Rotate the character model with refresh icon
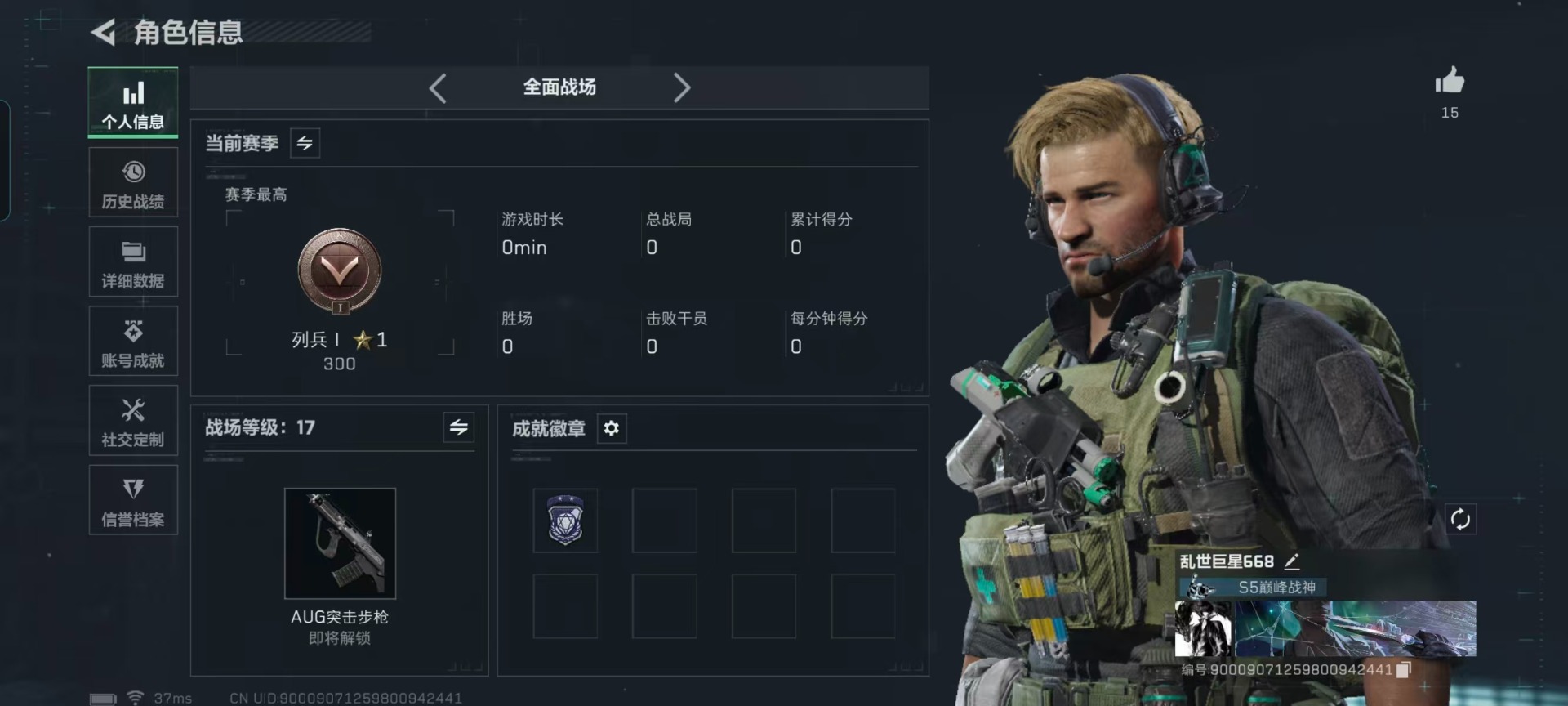Viewport: 1568px width, 706px height. pyautogui.click(x=1460, y=519)
